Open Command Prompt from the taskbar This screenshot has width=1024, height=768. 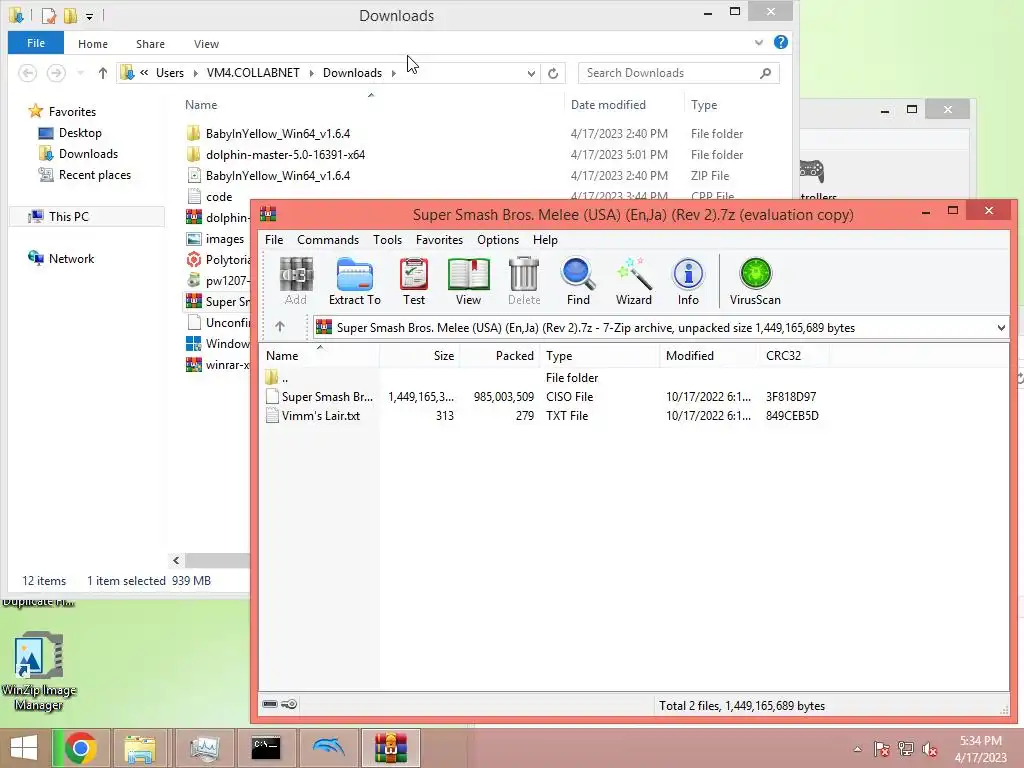click(x=266, y=748)
